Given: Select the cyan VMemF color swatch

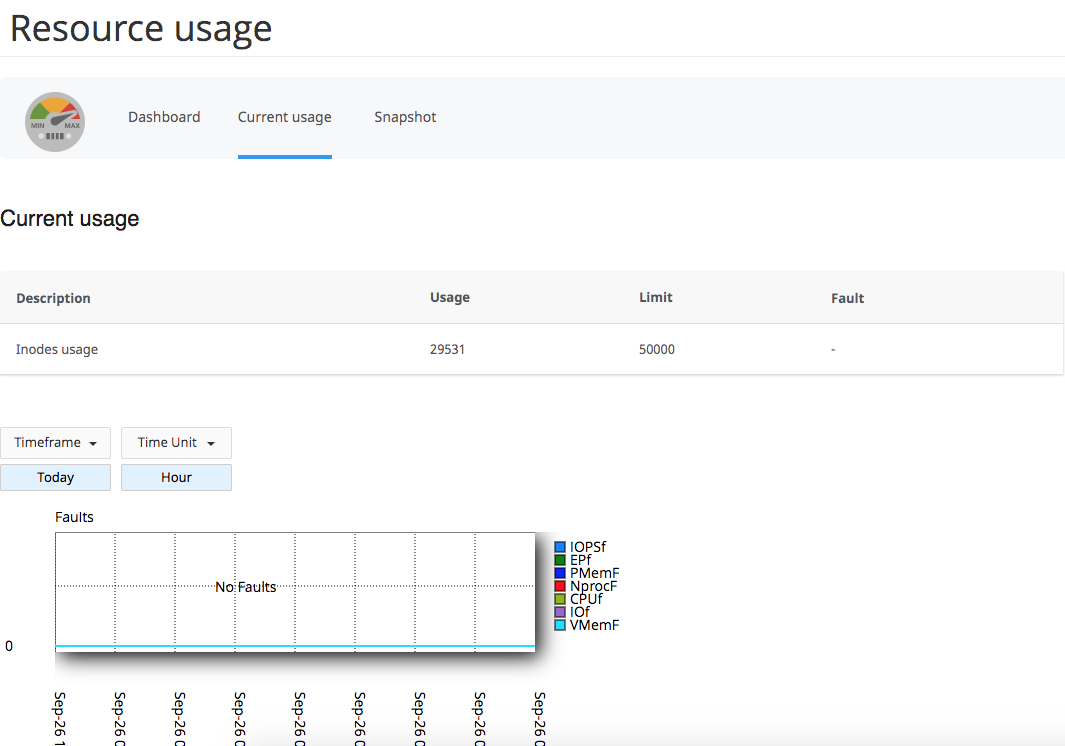Looking at the screenshot, I should 558,624.
